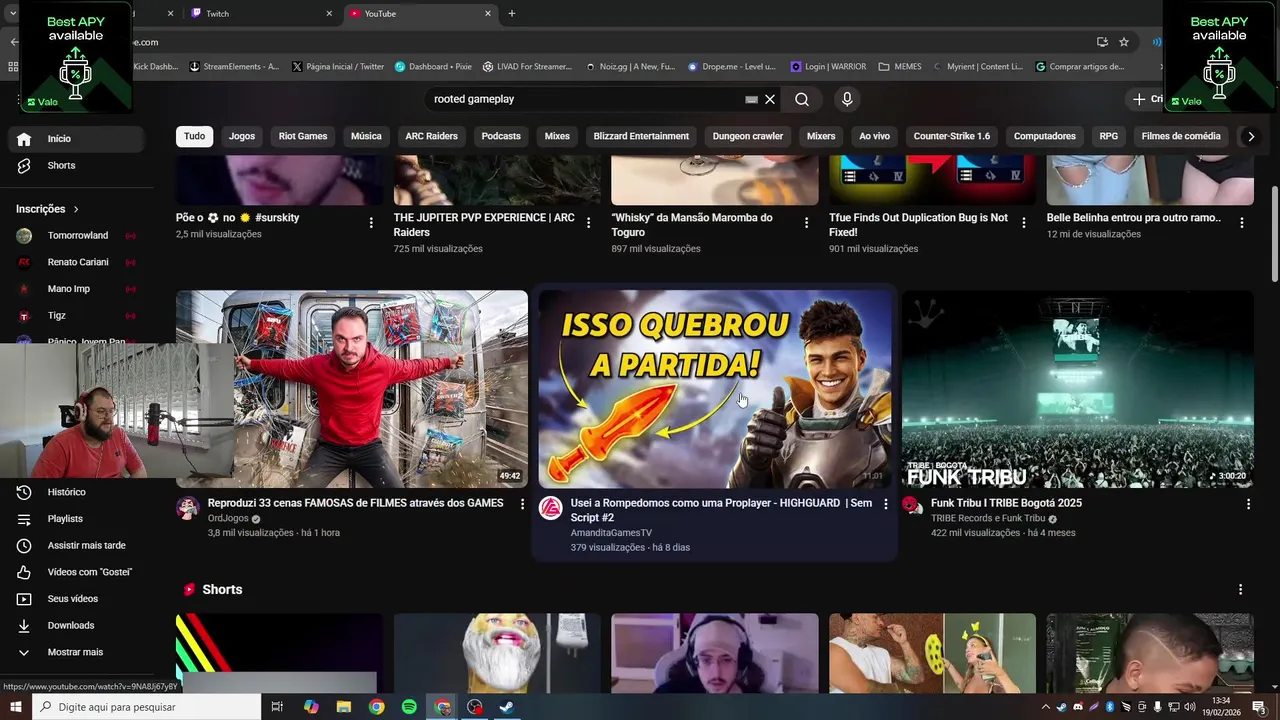Click the YouTube search magnifier button
The width and height of the screenshot is (1280, 720).
point(802,99)
